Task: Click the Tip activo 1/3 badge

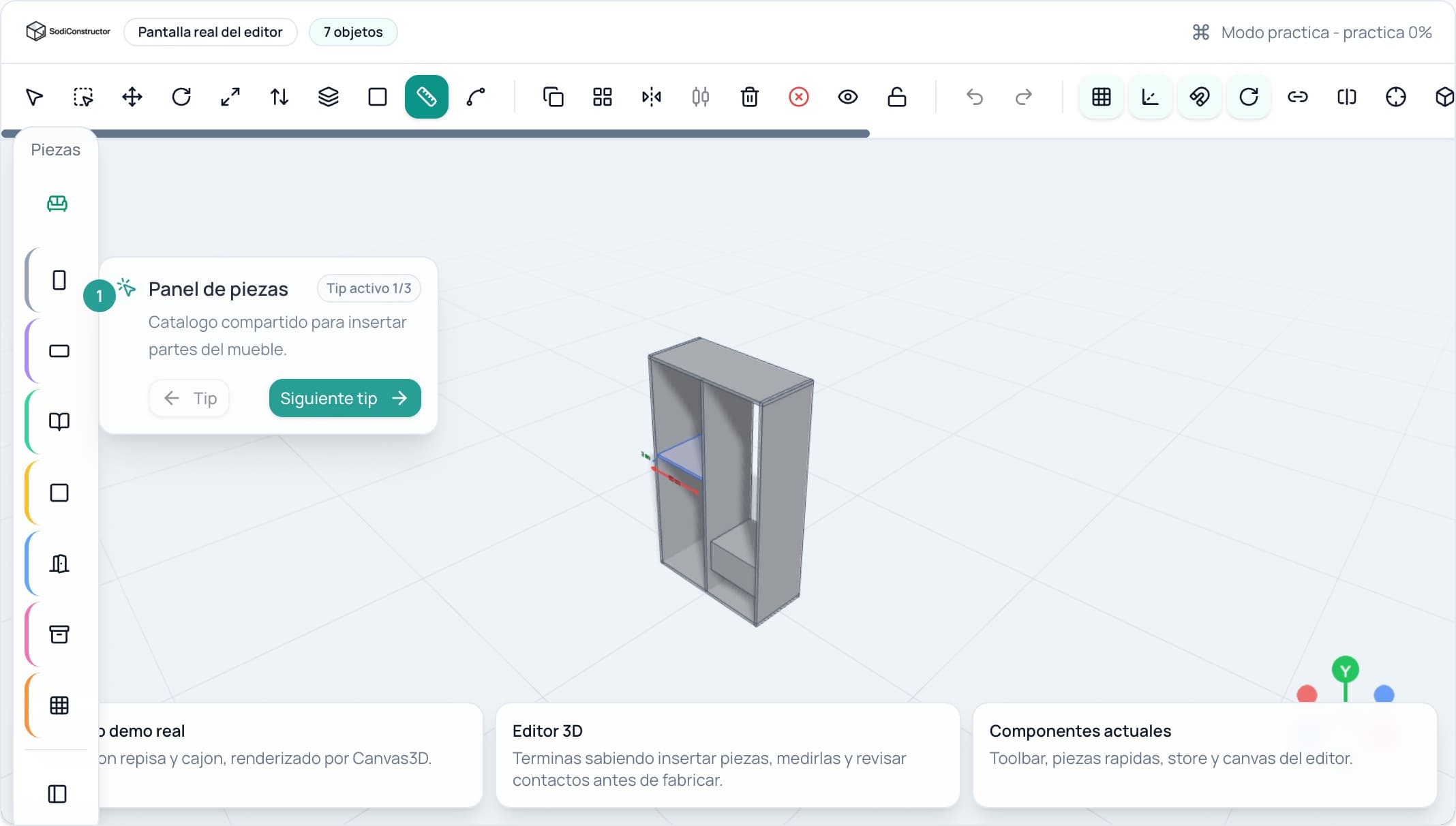Action: coord(369,288)
